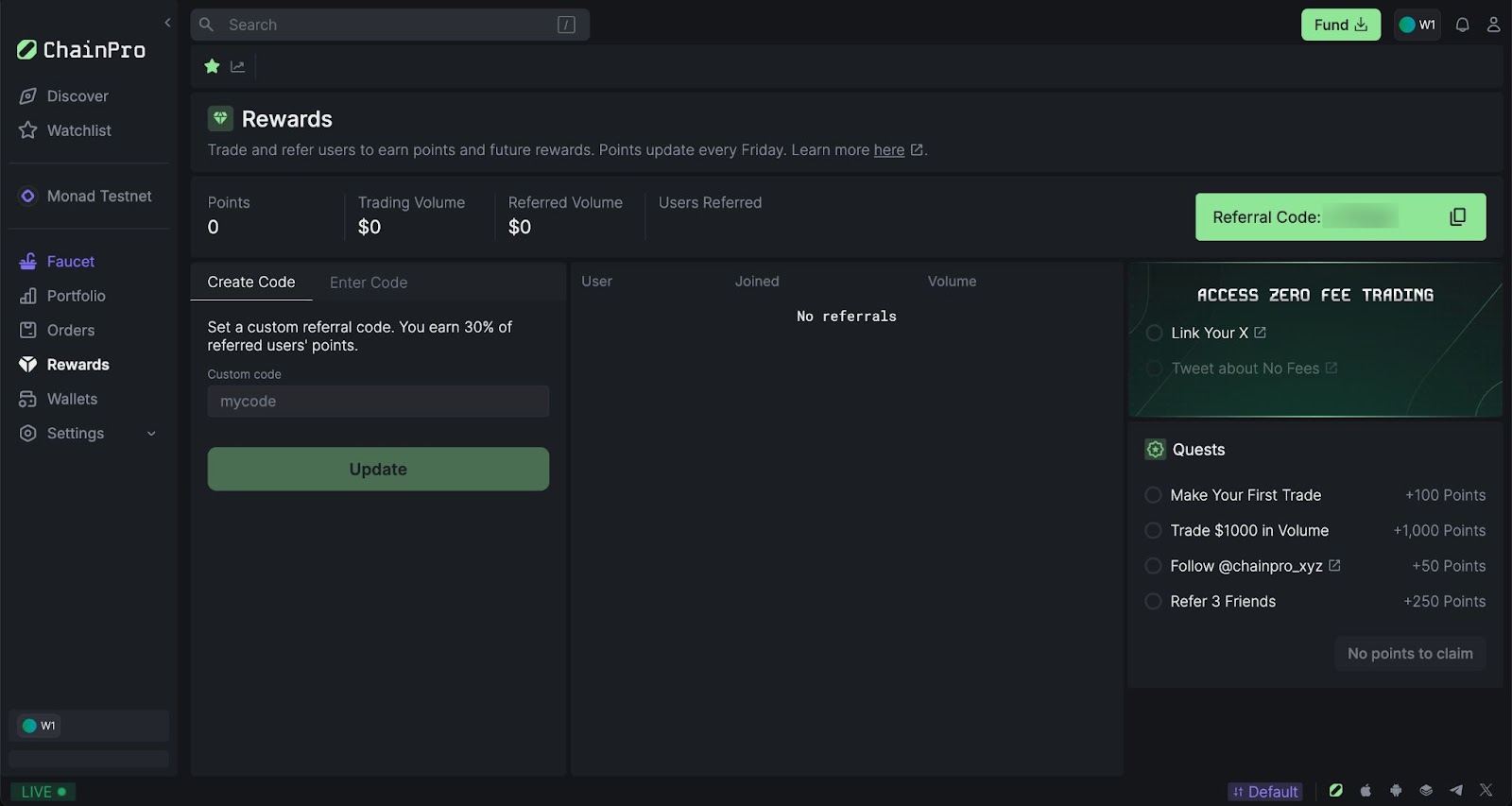Image resolution: width=1512 pixels, height=806 pixels.
Task: Open the Default preset selector
Action: point(1264,792)
